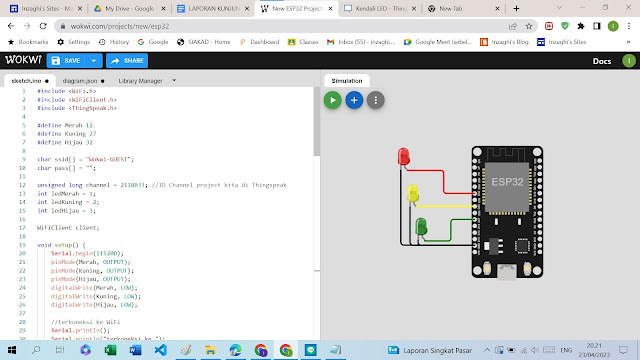The image size is (640, 360).
Task: Open the tab search chevron
Action: 560,8
